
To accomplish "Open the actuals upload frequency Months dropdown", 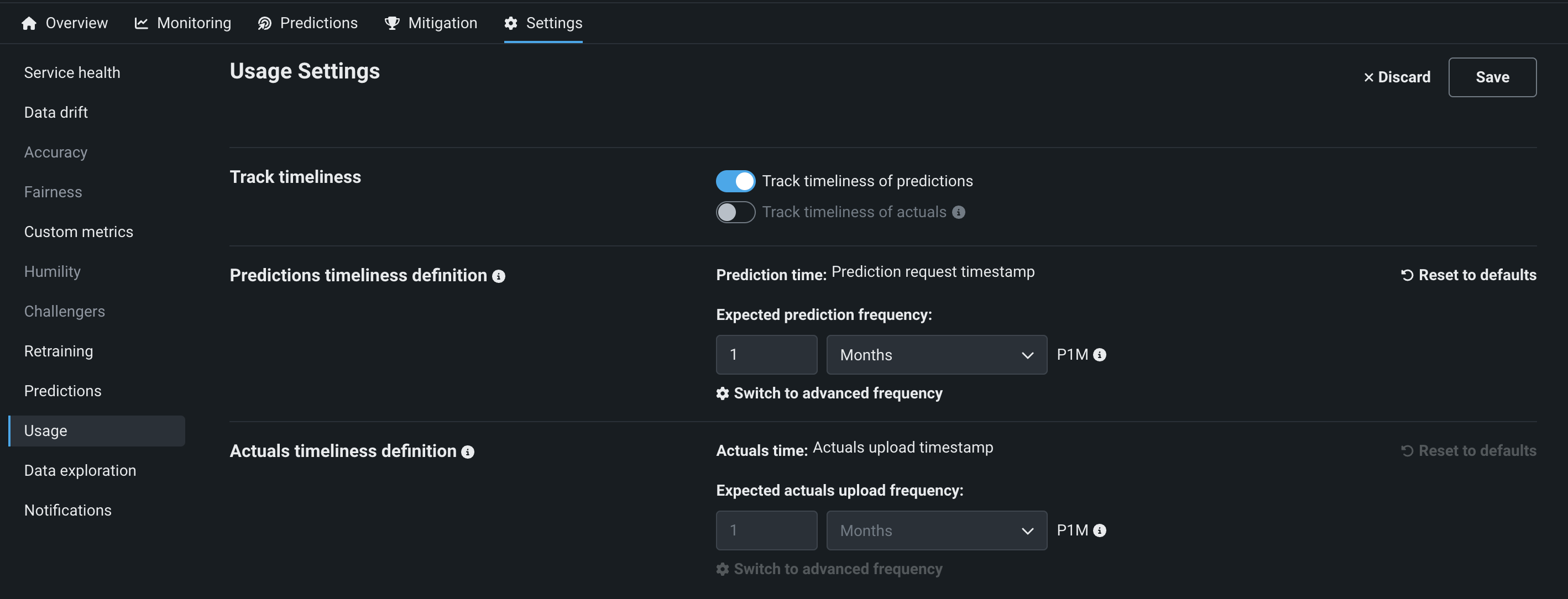I will 936,530.
